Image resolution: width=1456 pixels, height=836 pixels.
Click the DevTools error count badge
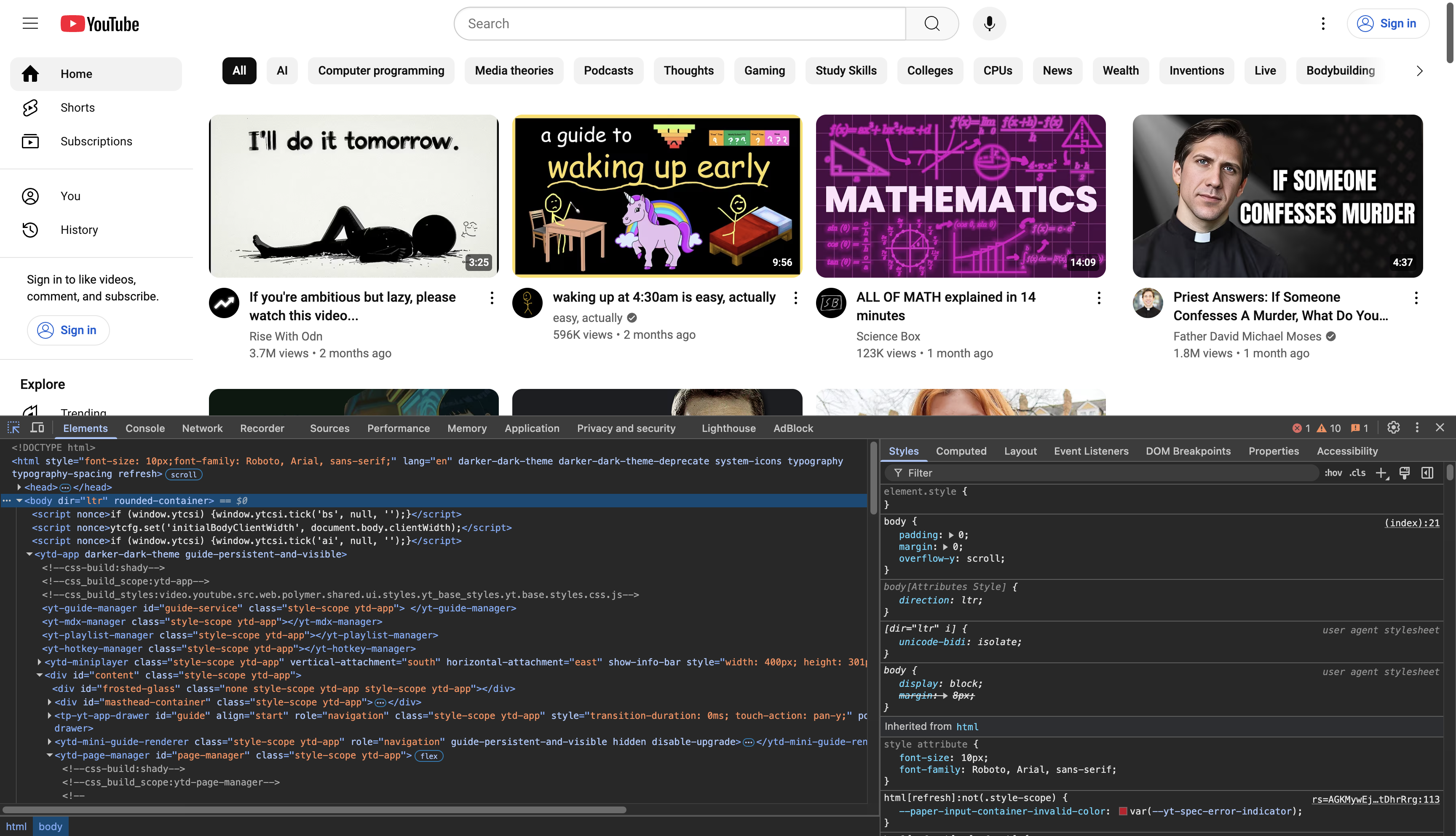pyautogui.click(x=1301, y=429)
